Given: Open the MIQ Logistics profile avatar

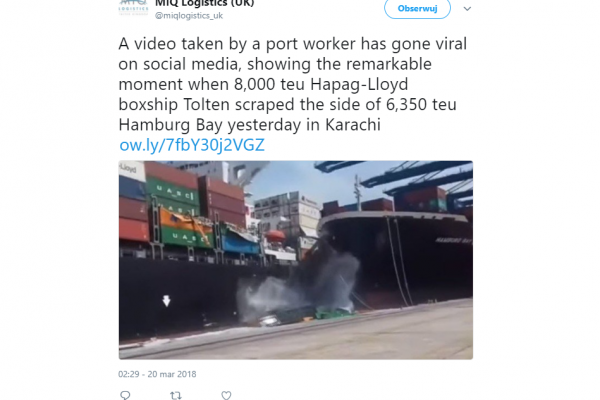Looking at the screenshot, I should (133, 8).
